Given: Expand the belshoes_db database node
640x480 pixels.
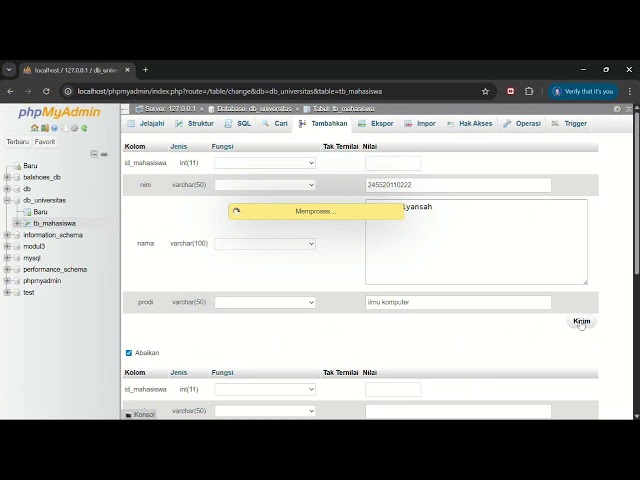Looking at the screenshot, I should [x=7, y=177].
